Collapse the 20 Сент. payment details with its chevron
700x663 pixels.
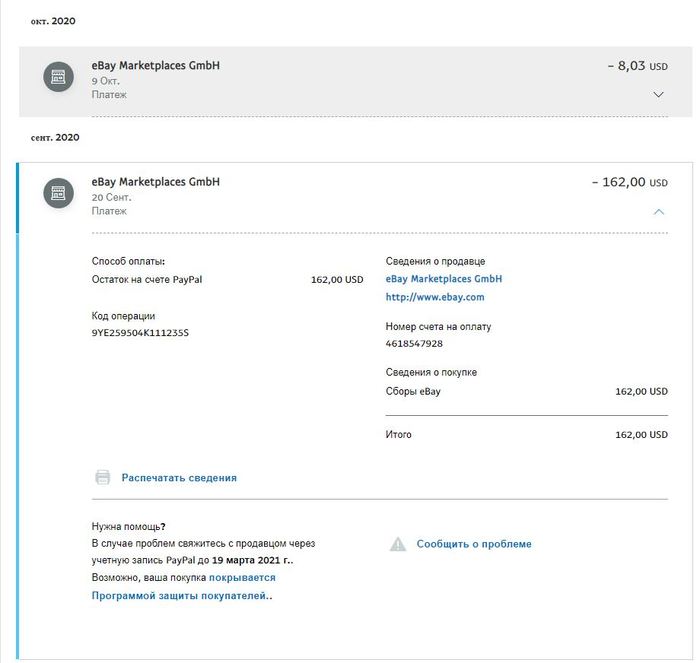pos(658,212)
